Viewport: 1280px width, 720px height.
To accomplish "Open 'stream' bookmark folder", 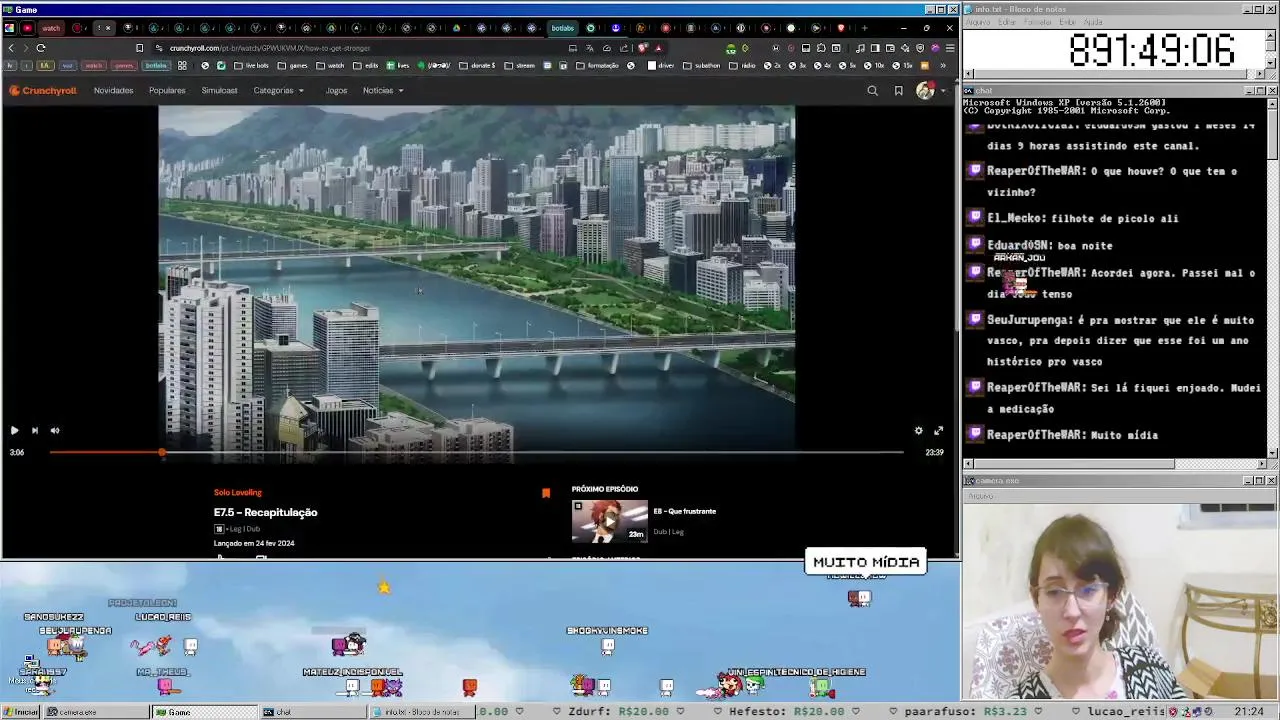I will point(520,66).
